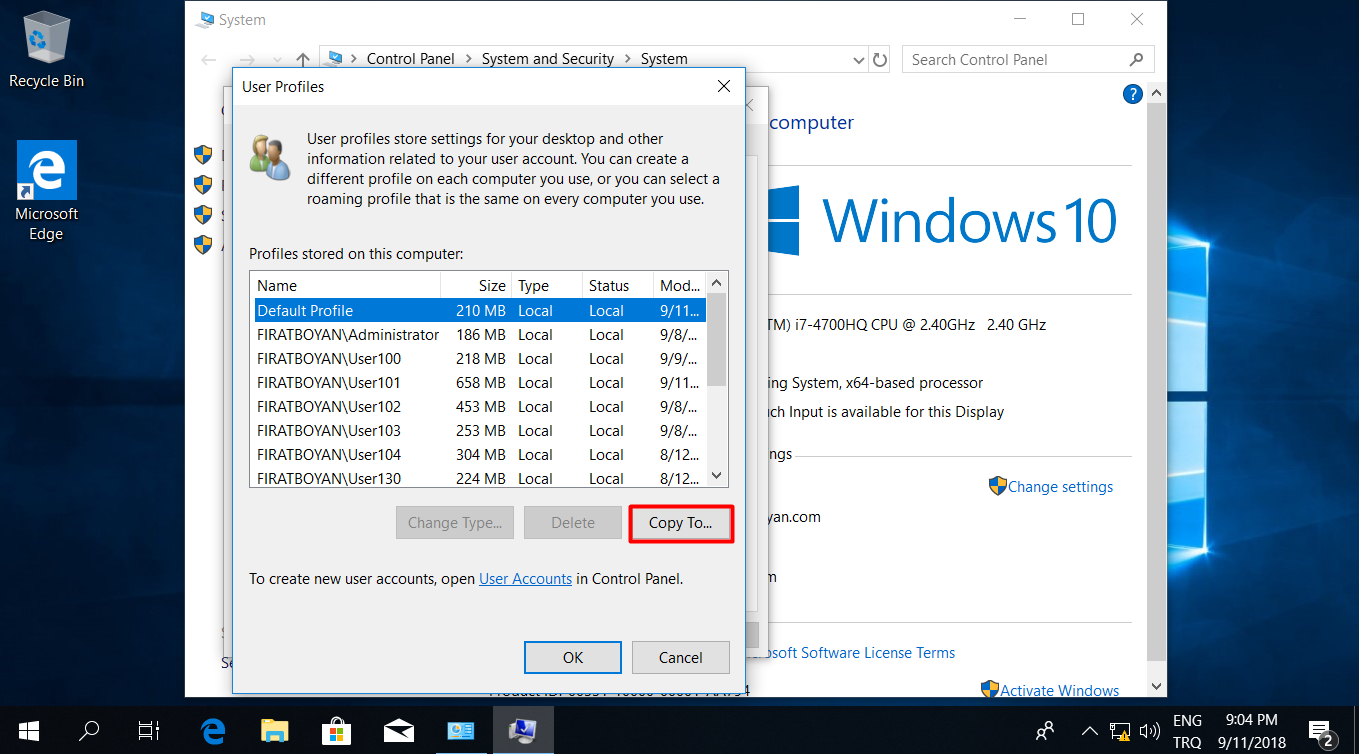This screenshot has height=754, width=1359.
Task: Click the search magnifier in Control Panel
Action: [x=1137, y=59]
